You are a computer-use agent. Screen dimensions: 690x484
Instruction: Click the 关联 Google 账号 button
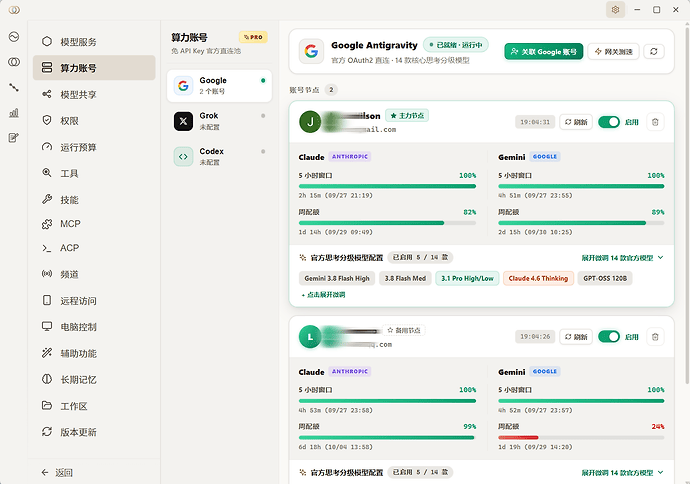(x=543, y=51)
